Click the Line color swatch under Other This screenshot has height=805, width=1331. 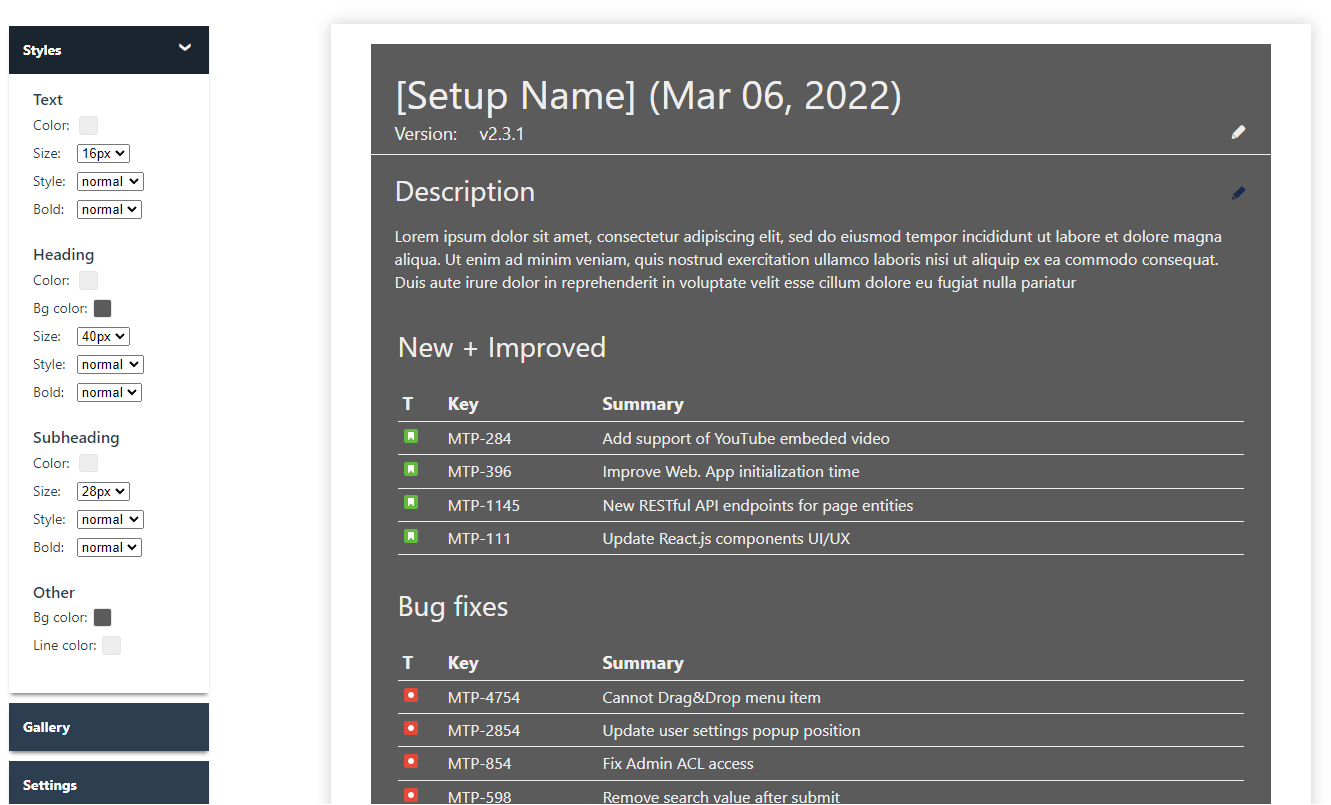(x=111, y=645)
